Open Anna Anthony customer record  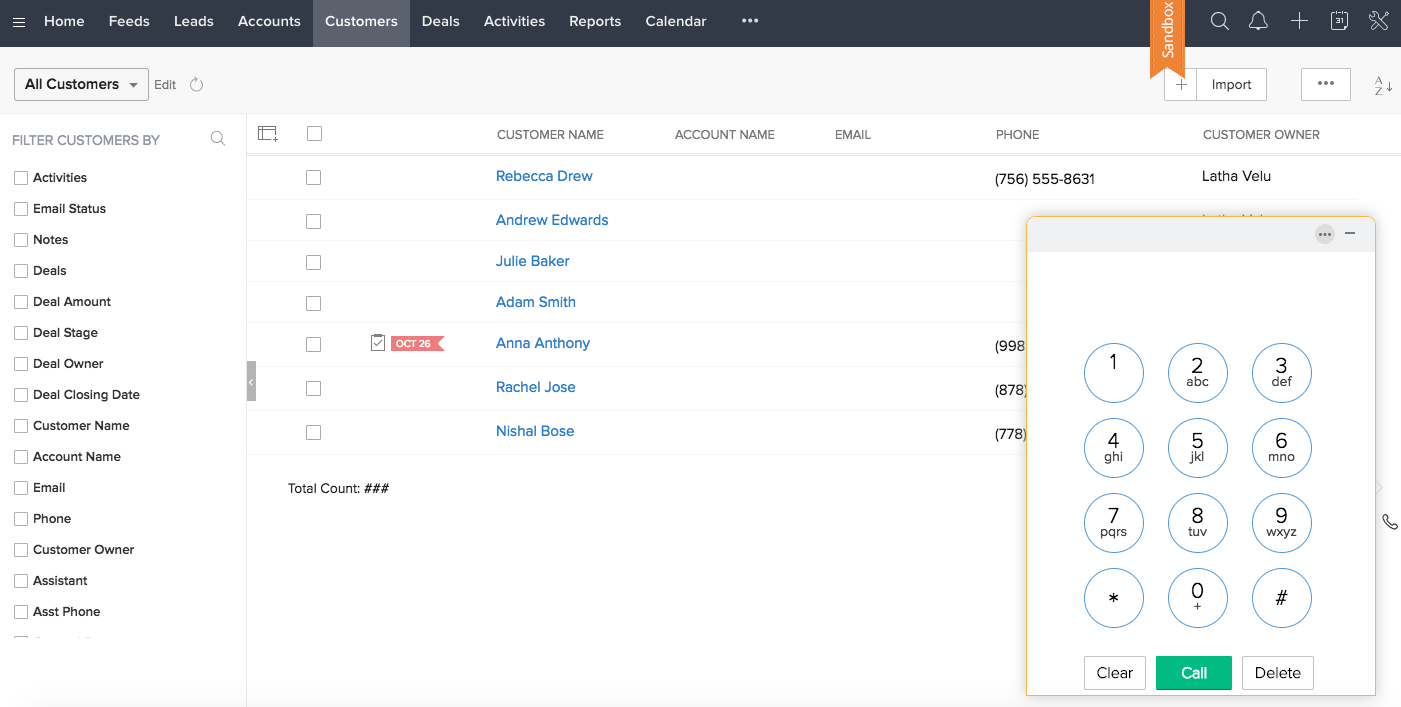pyautogui.click(x=543, y=343)
